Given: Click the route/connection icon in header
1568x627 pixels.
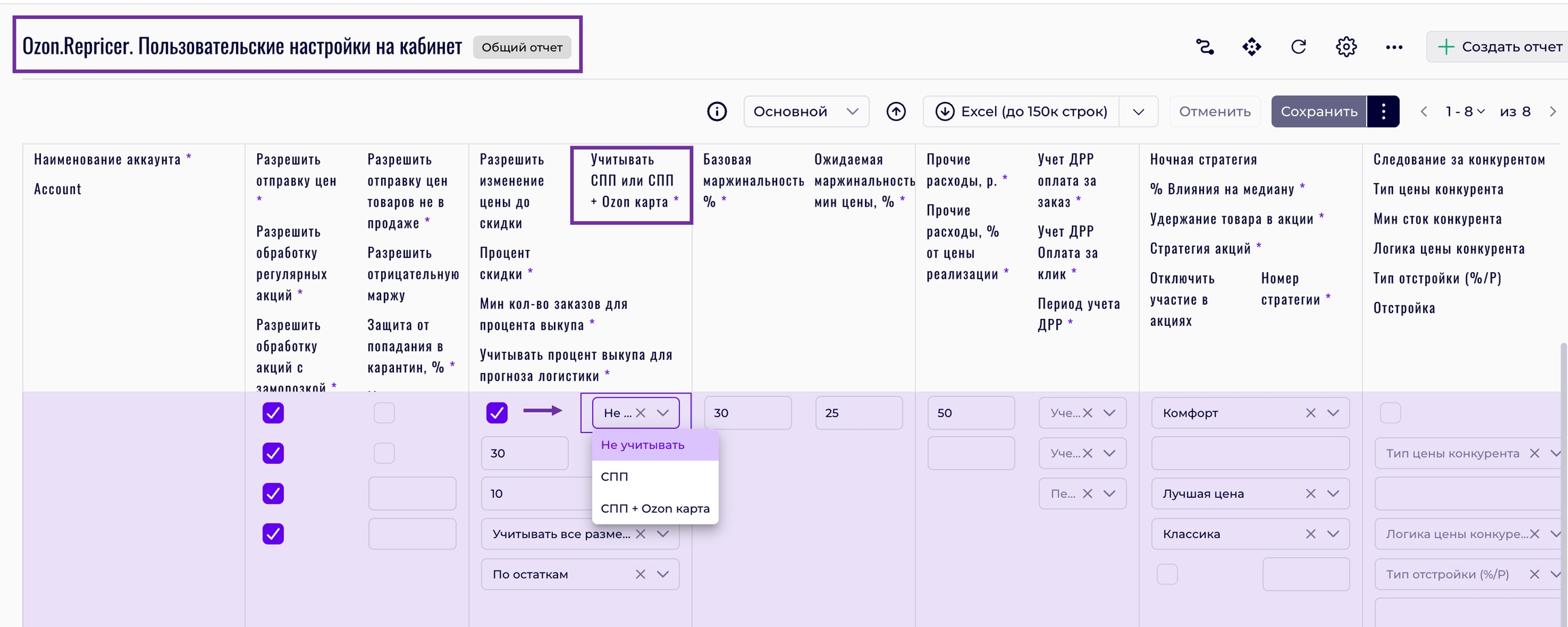Looking at the screenshot, I should coord(1205,47).
